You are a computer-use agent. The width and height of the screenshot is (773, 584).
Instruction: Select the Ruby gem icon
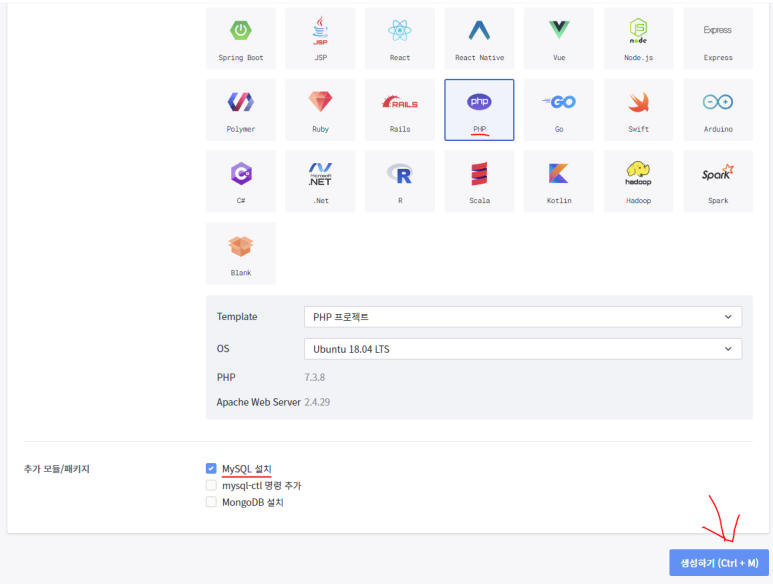(320, 102)
